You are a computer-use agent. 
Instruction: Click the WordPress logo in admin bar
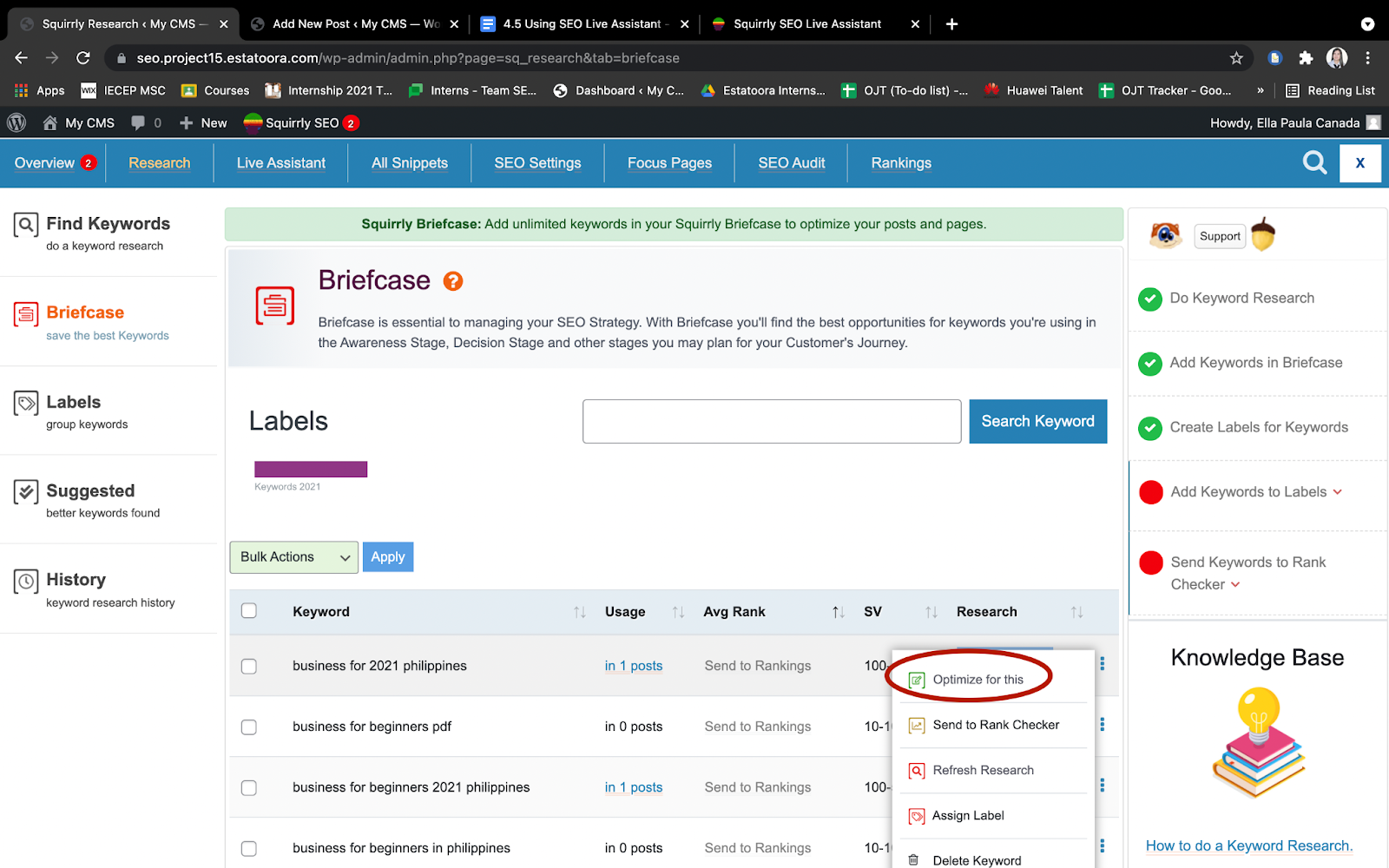(x=16, y=123)
